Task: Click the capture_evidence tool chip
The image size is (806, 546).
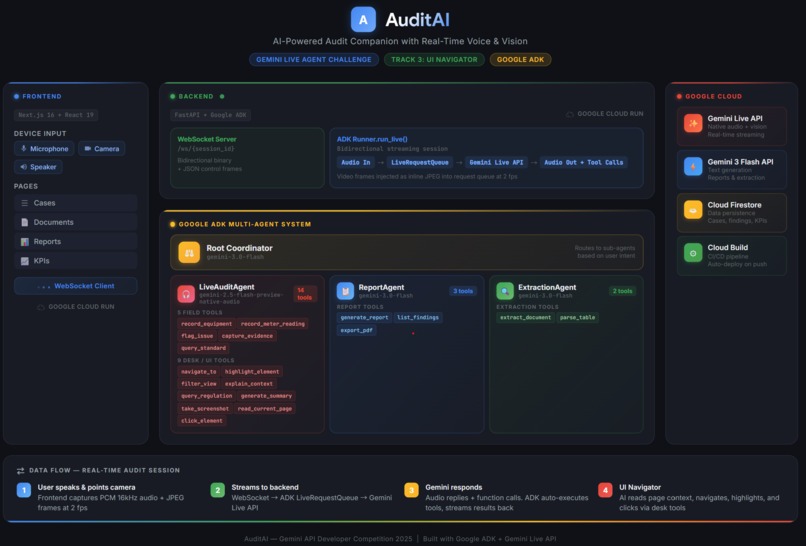Action: [247, 336]
